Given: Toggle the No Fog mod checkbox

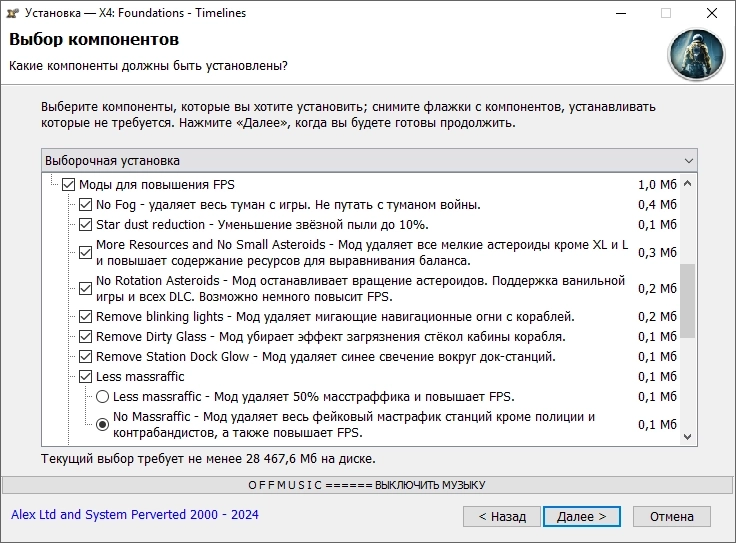Looking at the screenshot, I should tap(85, 205).
